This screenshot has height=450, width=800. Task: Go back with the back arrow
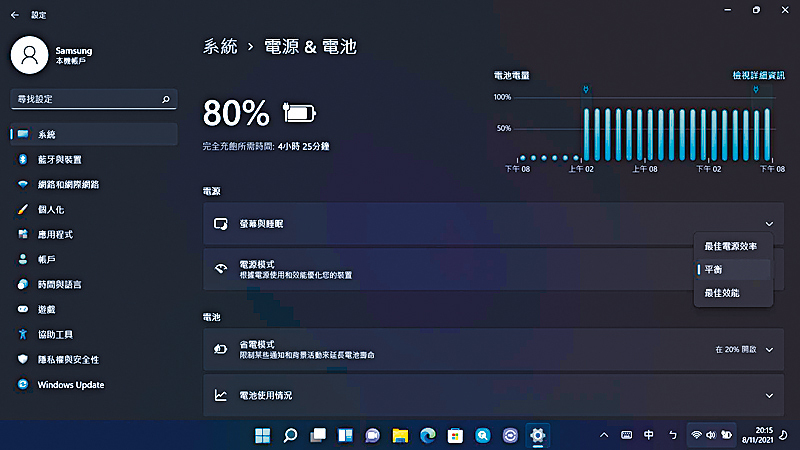[x=15, y=15]
